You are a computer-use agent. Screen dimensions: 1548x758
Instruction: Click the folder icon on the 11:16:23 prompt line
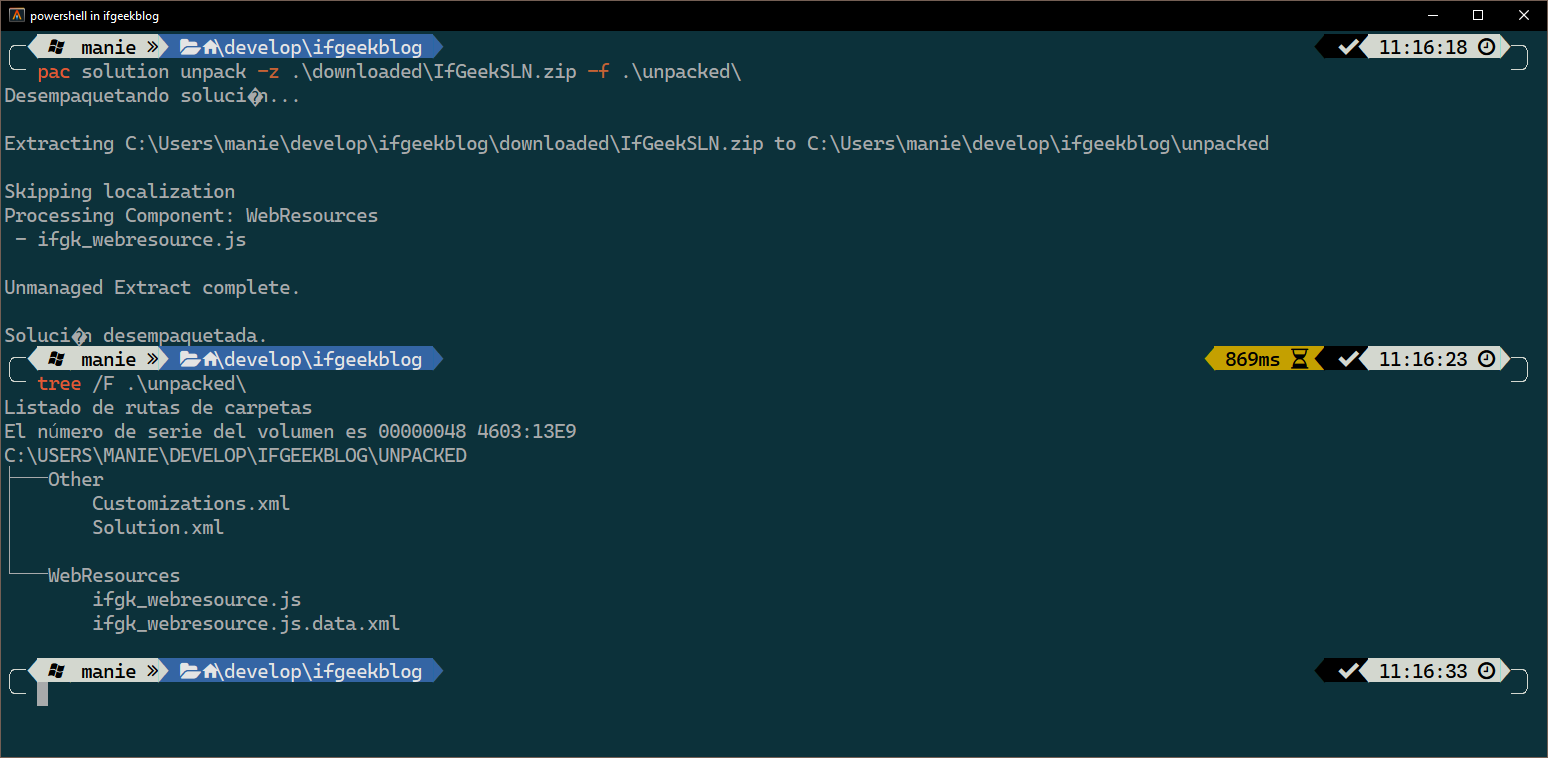tap(191, 358)
